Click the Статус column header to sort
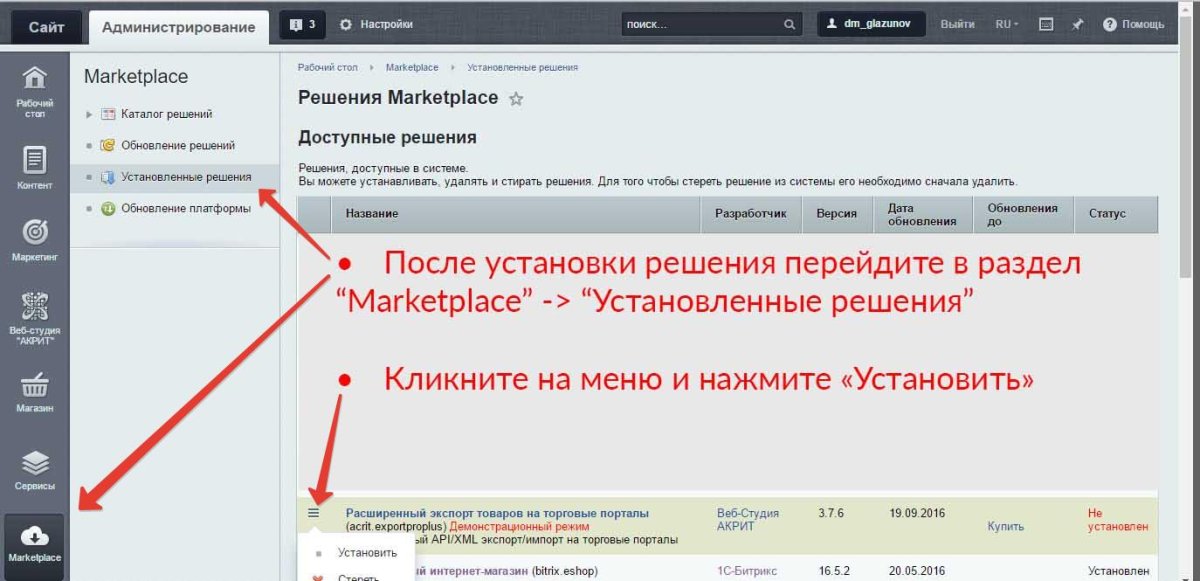The height and width of the screenshot is (581, 1200). 1110,214
